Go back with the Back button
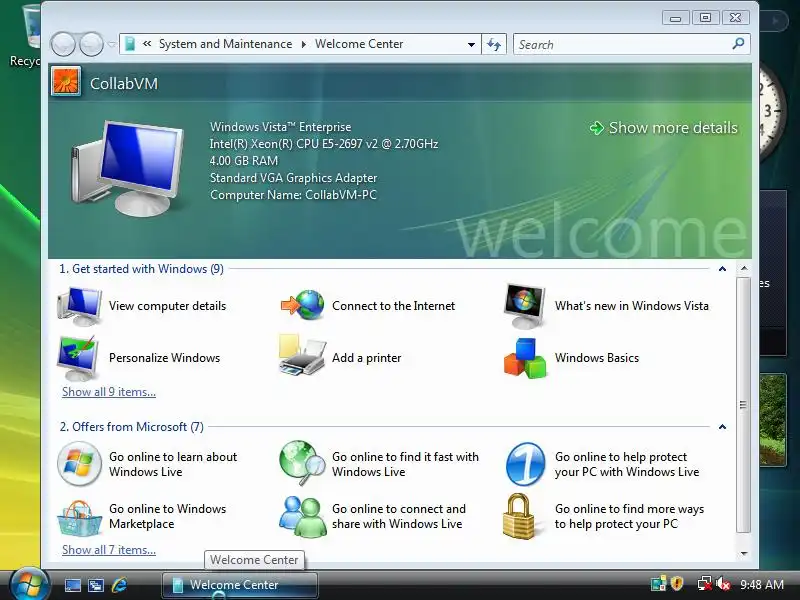This screenshot has width=800, height=600. (63, 44)
